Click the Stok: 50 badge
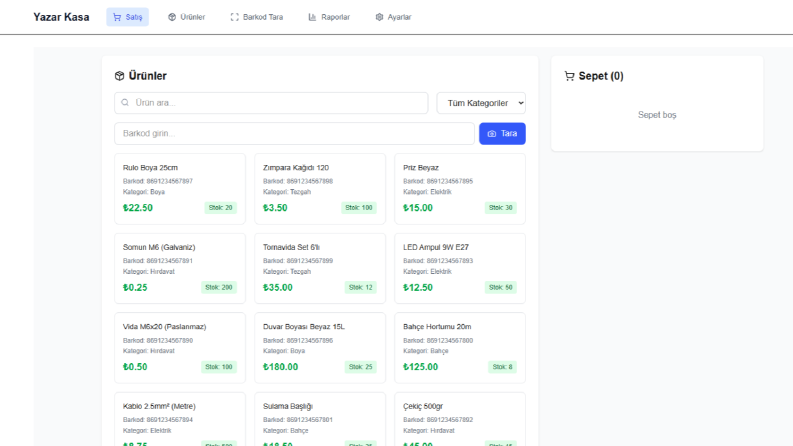The width and height of the screenshot is (793, 446). click(x=501, y=287)
